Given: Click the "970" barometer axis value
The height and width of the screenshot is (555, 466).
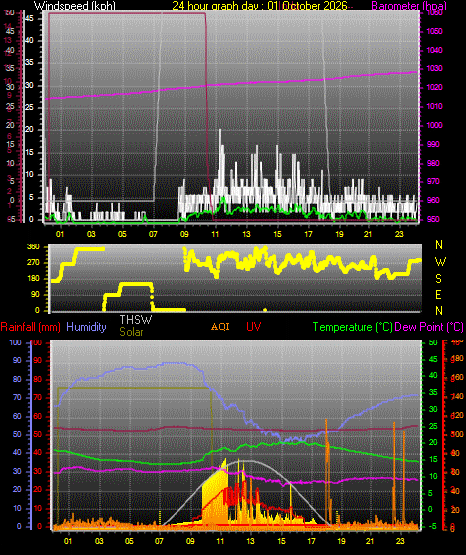Looking at the screenshot, I should point(433,181).
